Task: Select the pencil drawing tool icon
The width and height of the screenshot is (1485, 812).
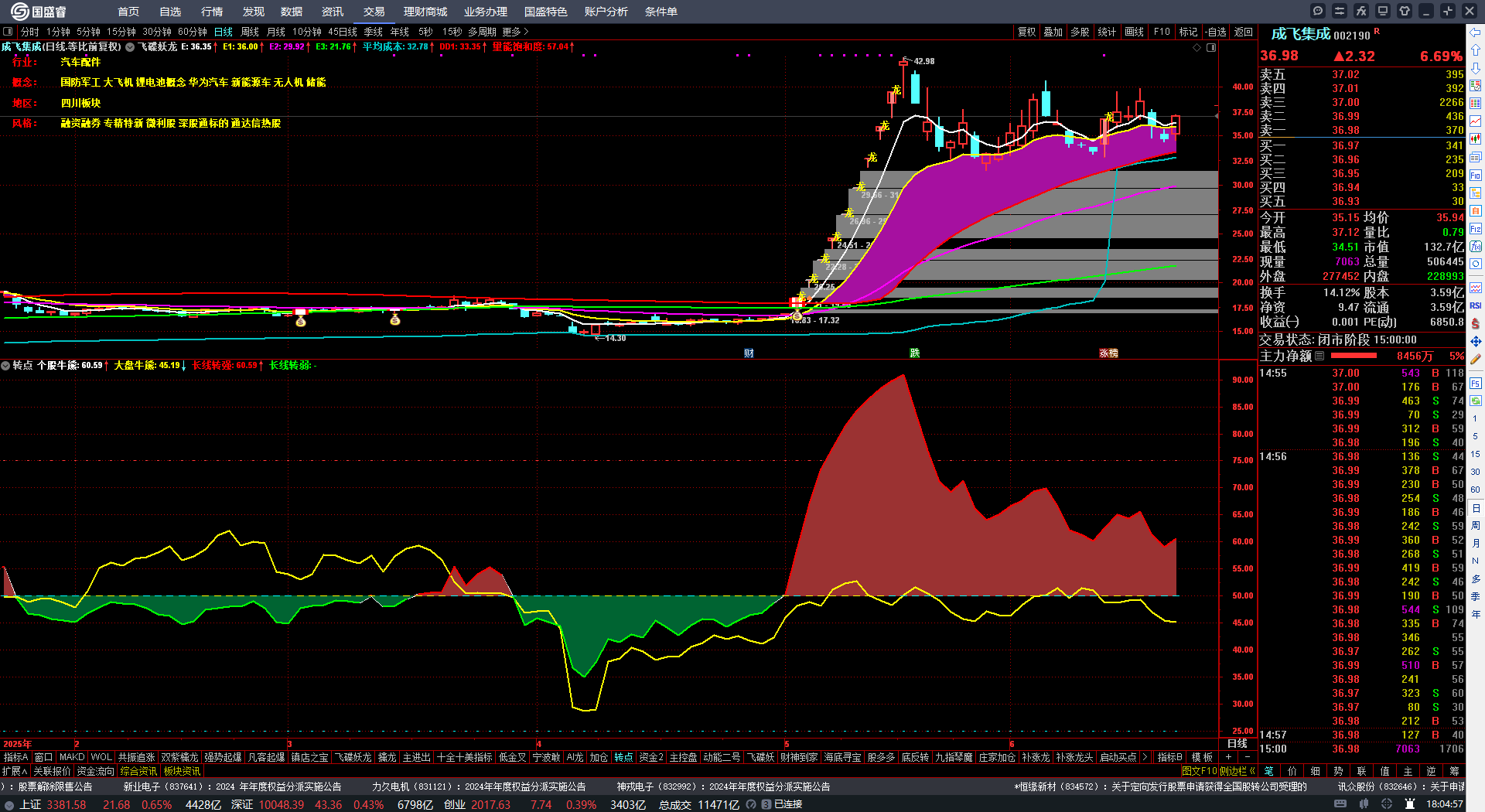Action: 1476,360
